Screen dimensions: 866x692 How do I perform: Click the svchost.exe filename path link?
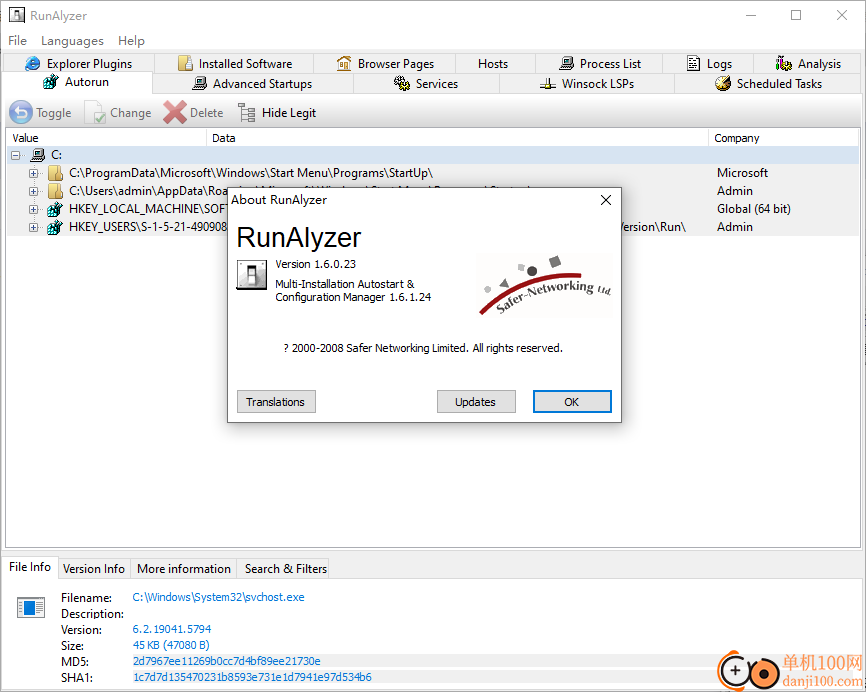click(218, 597)
